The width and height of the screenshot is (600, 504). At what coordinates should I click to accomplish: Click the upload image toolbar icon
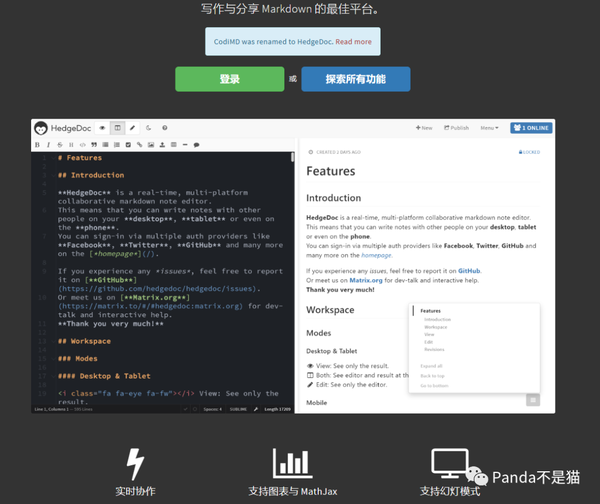pyautogui.click(x=162, y=145)
